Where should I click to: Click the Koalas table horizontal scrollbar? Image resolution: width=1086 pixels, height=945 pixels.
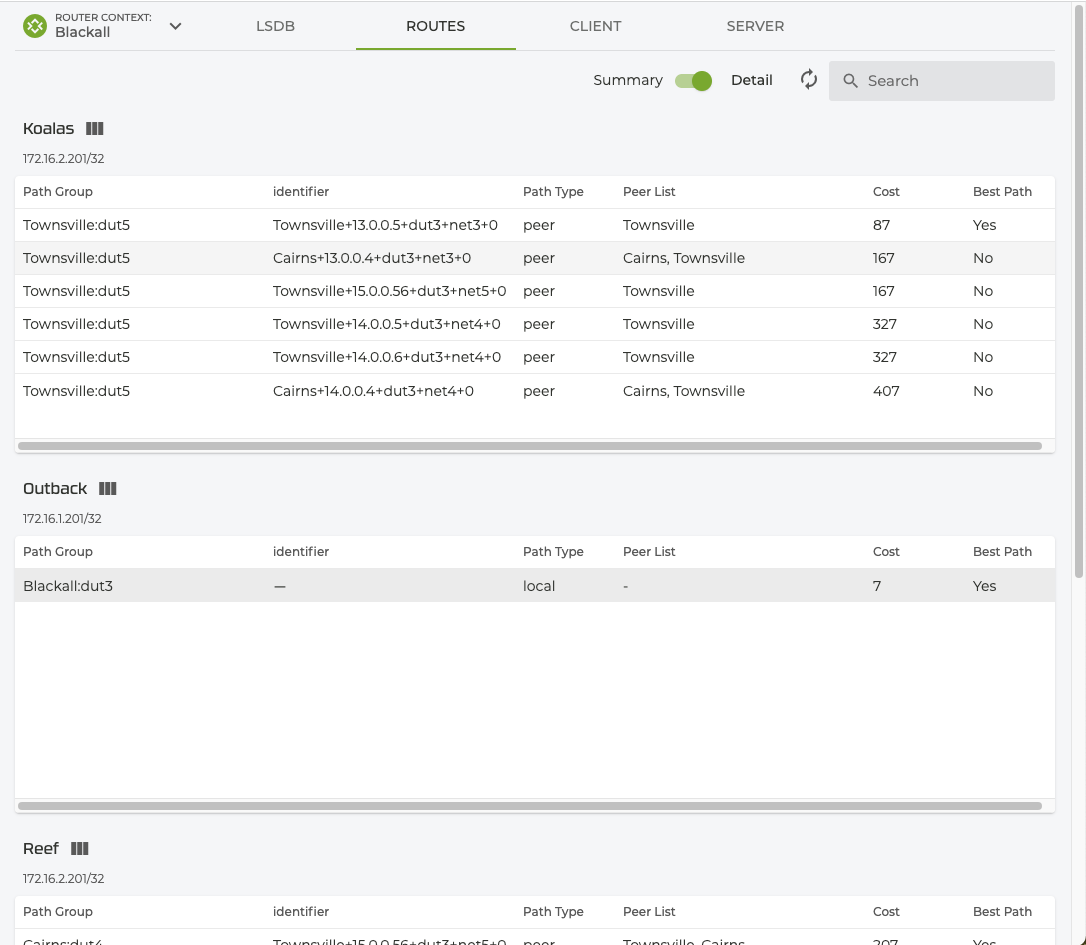pyautogui.click(x=530, y=446)
